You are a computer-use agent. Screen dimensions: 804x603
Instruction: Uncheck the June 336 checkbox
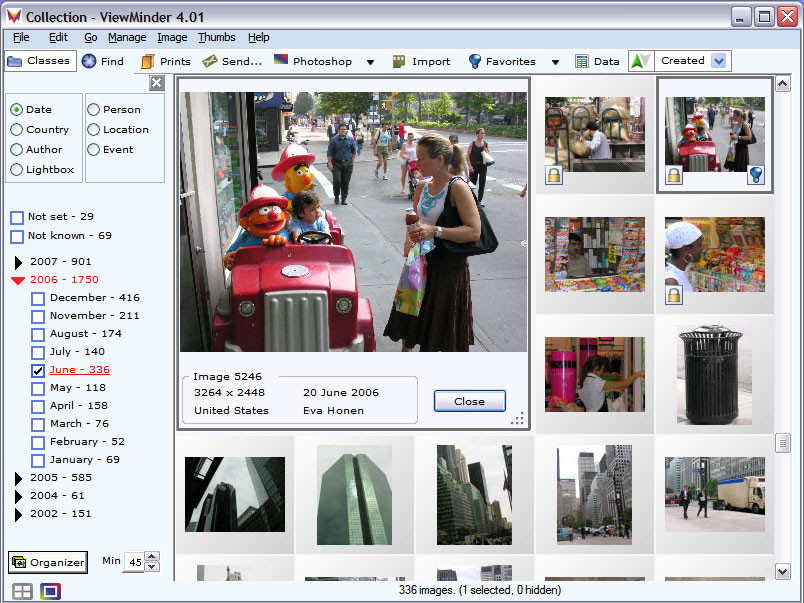38,371
